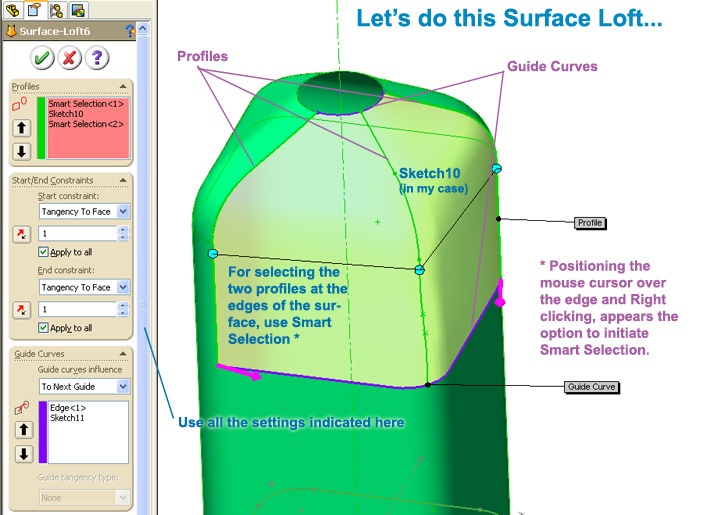Select Smart Selection<1> in Profiles list

(x=86, y=104)
